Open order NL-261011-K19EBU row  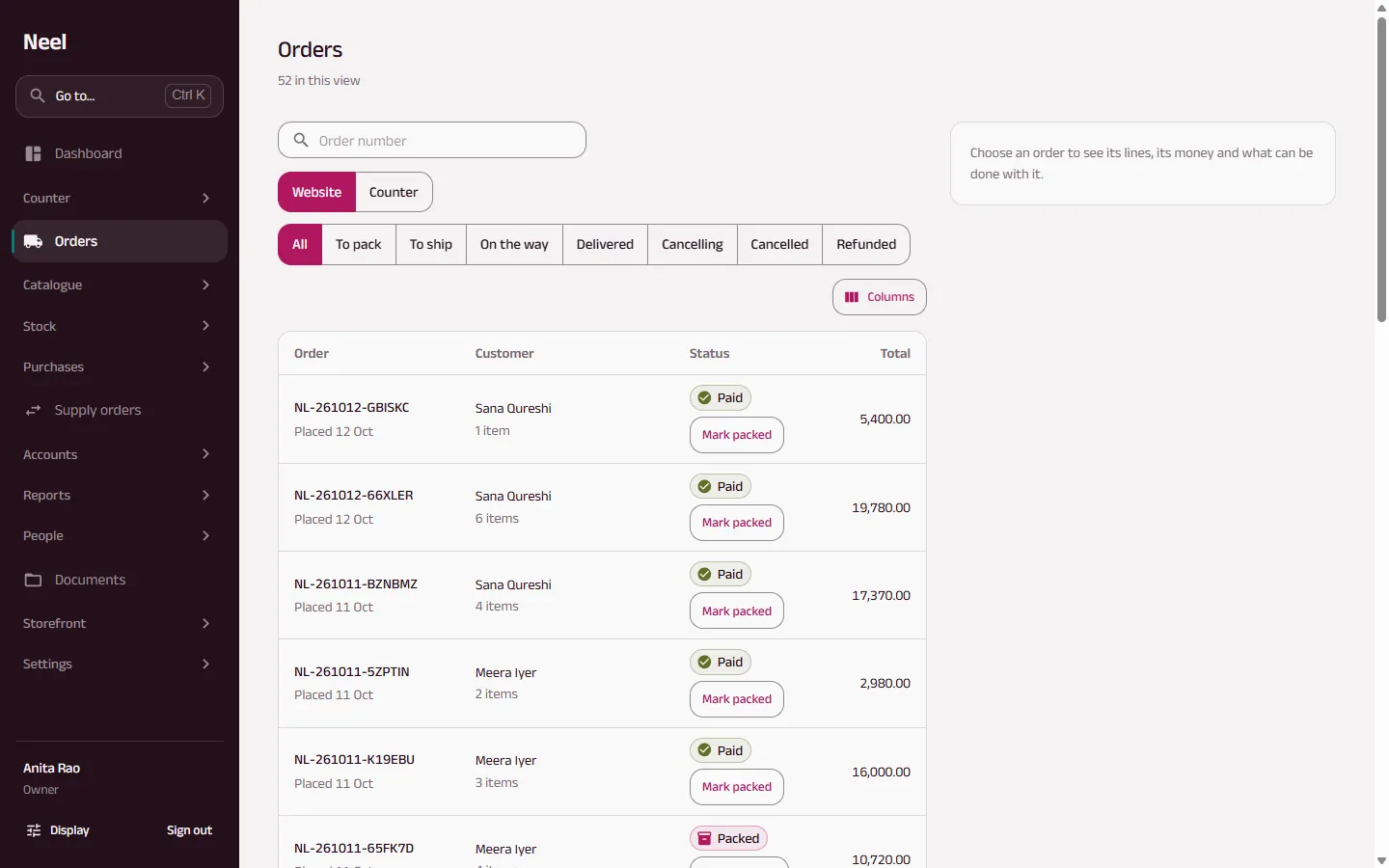pyautogui.click(x=602, y=772)
